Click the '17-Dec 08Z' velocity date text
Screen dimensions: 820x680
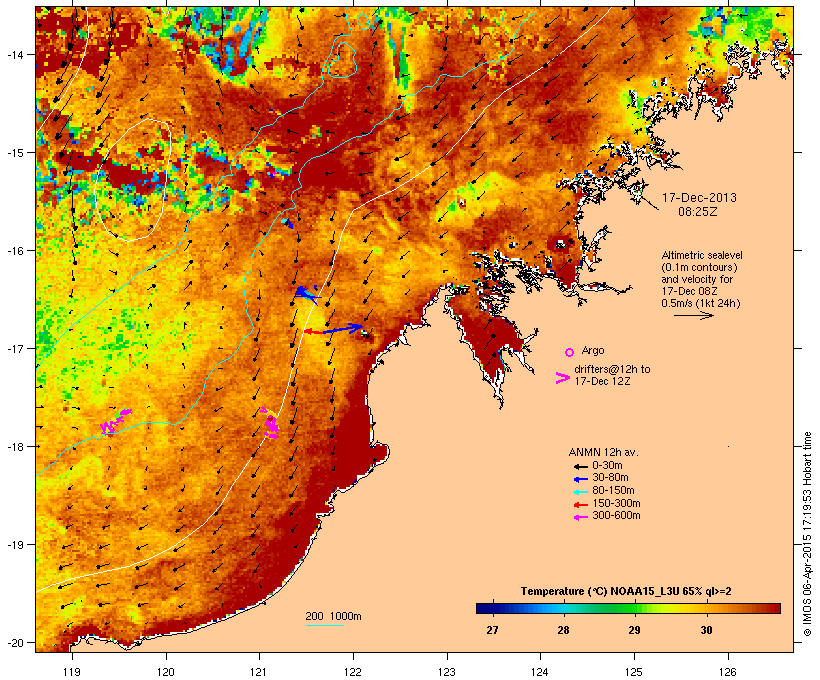click(x=689, y=291)
